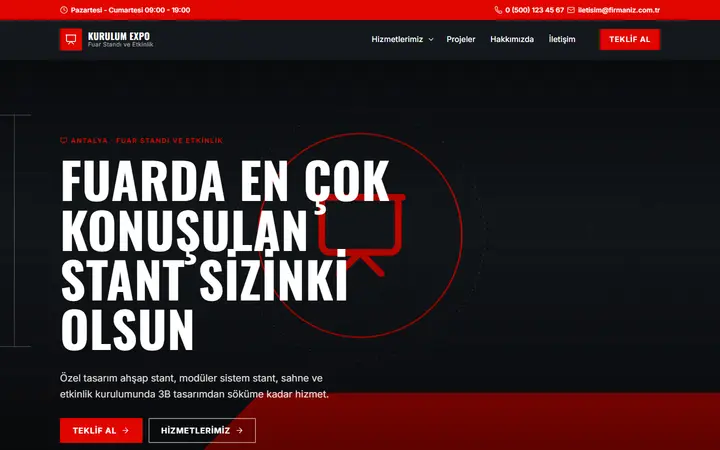Click arrow icon inside HİZMETLERİMİZ button
720x450 pixels.
(x=239, y=431)
